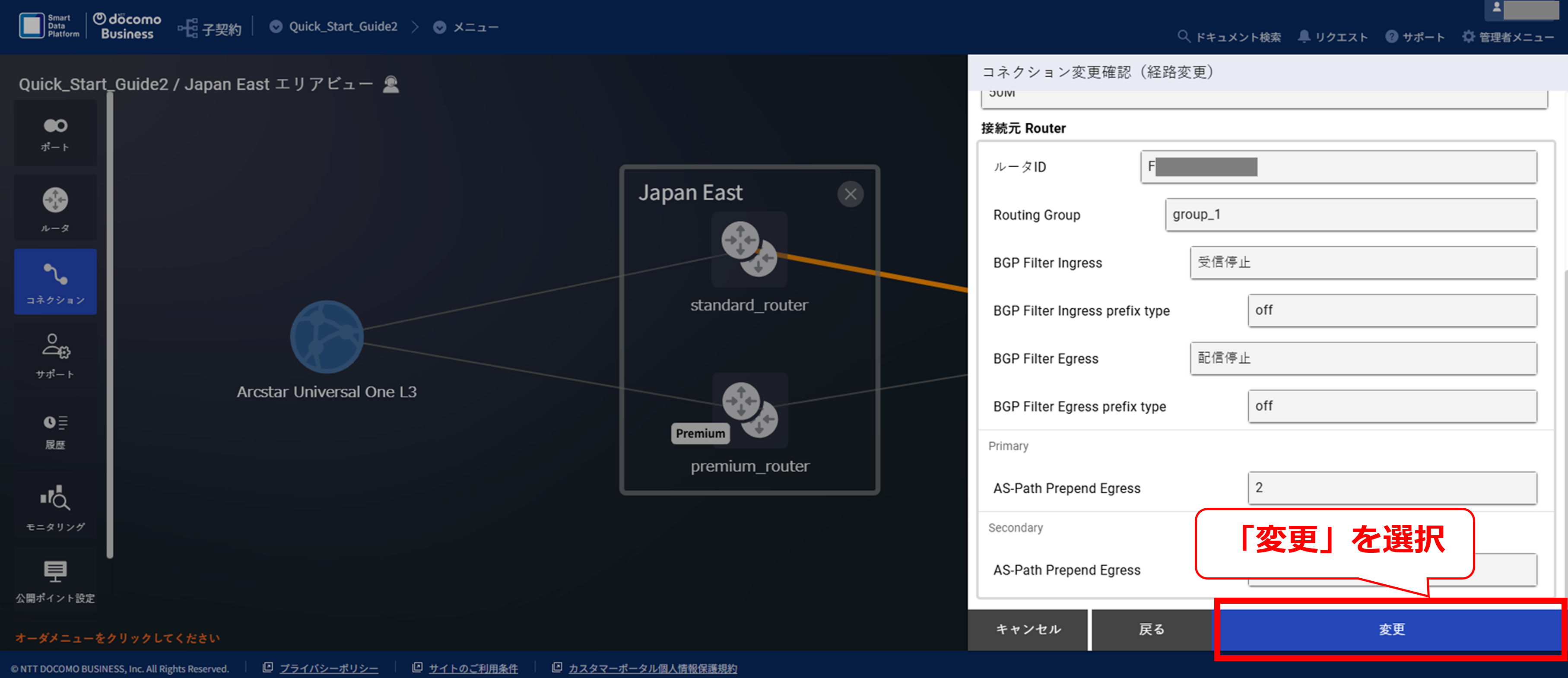Select the コネクション sidebar icon

[x=55, y=282]
